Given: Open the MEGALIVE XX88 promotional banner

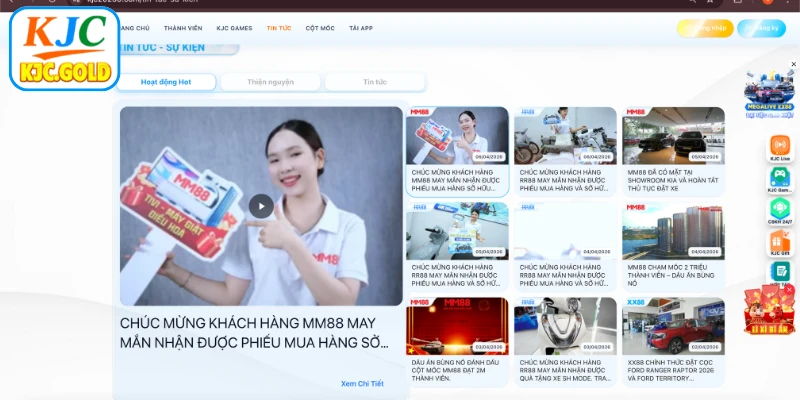Looking at the screenshot, I should click(769, 93).
